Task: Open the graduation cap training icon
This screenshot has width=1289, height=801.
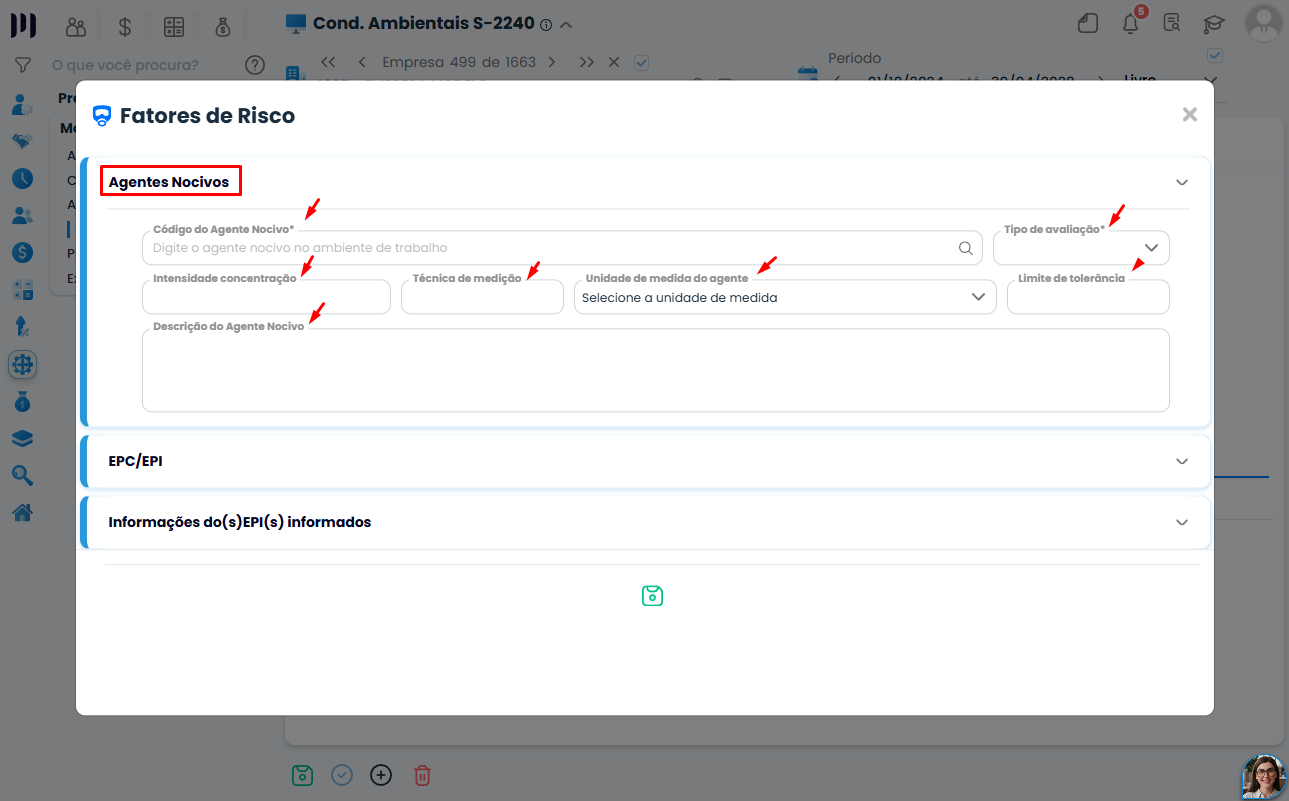Action: coord(1213,23)
